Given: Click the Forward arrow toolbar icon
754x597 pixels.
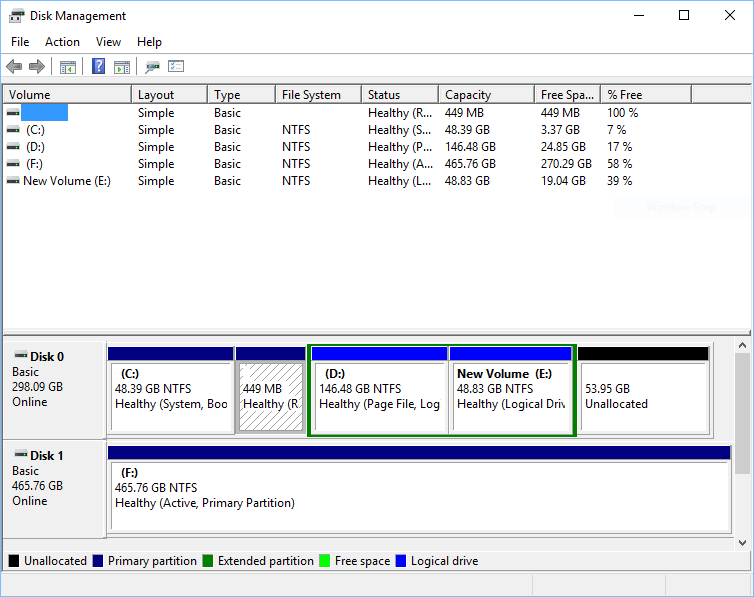Looking at the screenshot, I should pyautogui.click(x=37, y=66).
